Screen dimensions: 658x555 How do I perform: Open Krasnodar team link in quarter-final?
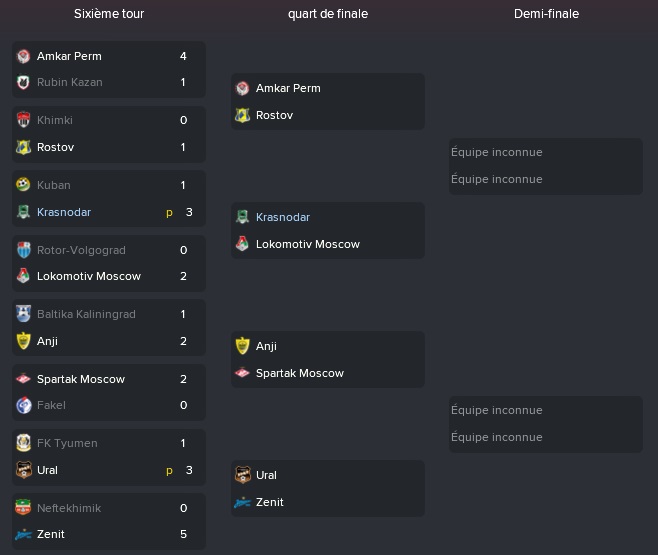pos(283,217)
